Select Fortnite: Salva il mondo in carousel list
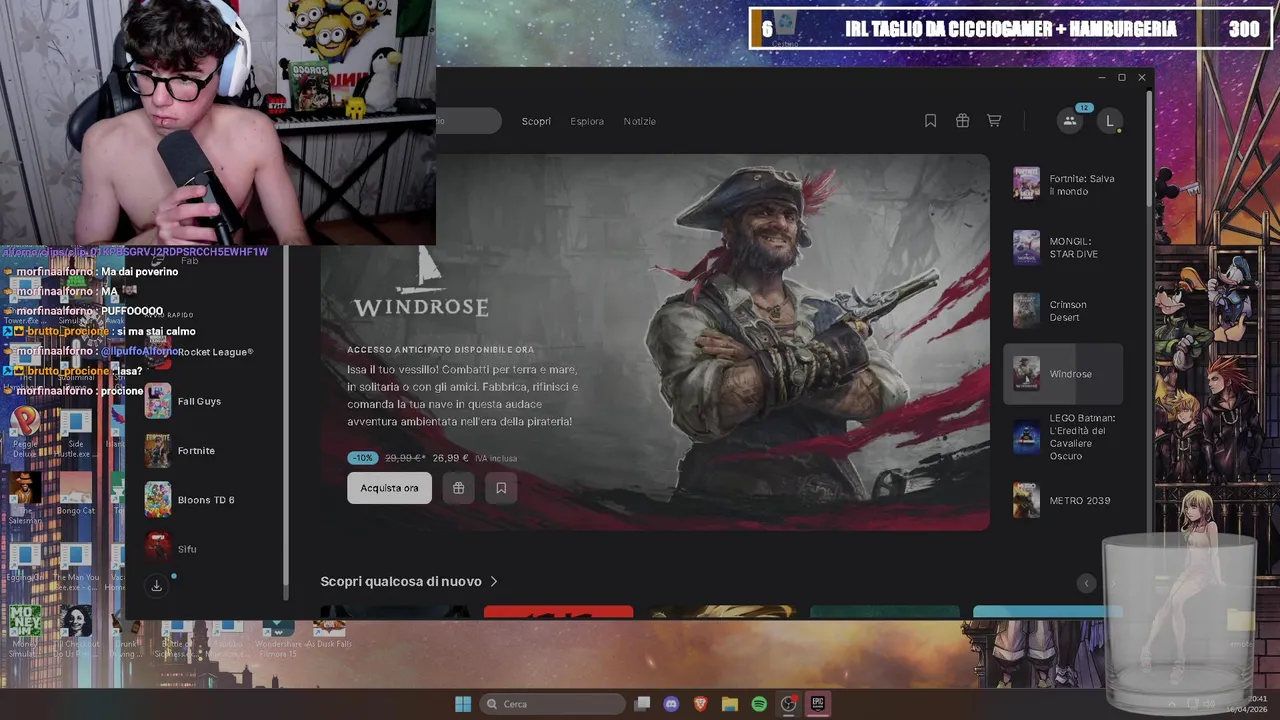This screenshot has height=720, width=1280. click(x=1064, y=185)
